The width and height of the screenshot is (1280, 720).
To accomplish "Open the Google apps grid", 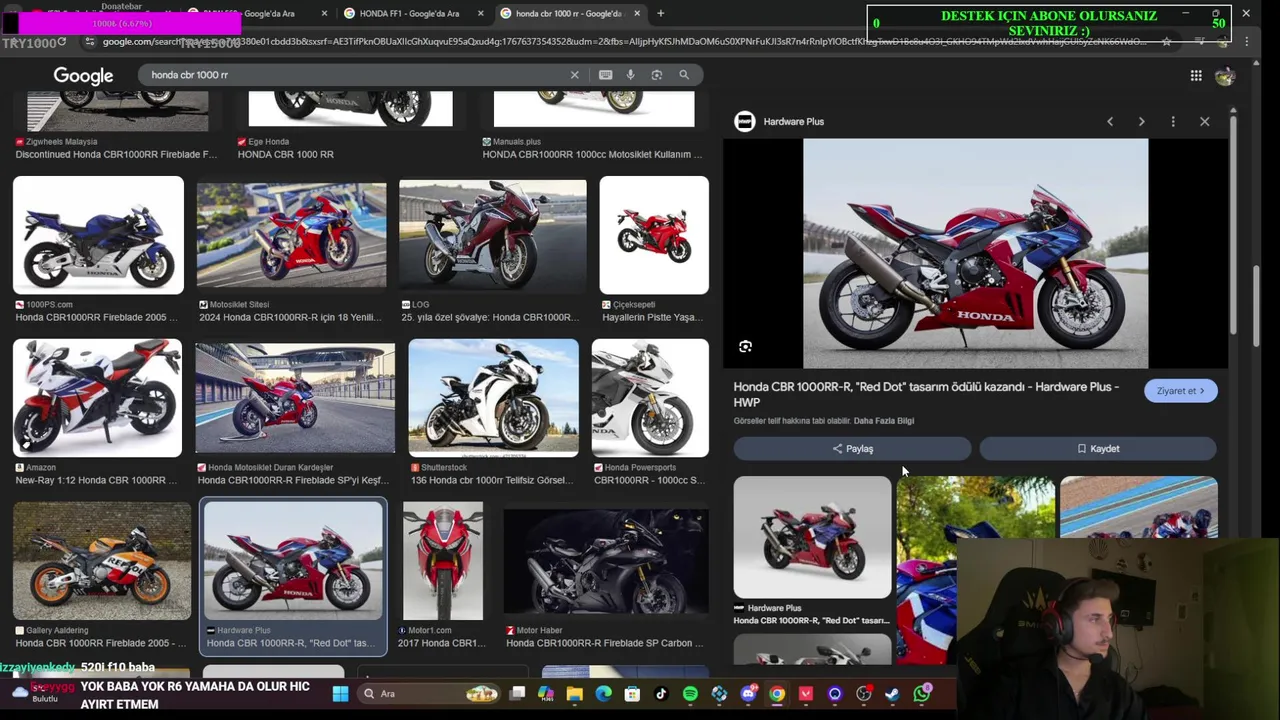I will 1196,76.
